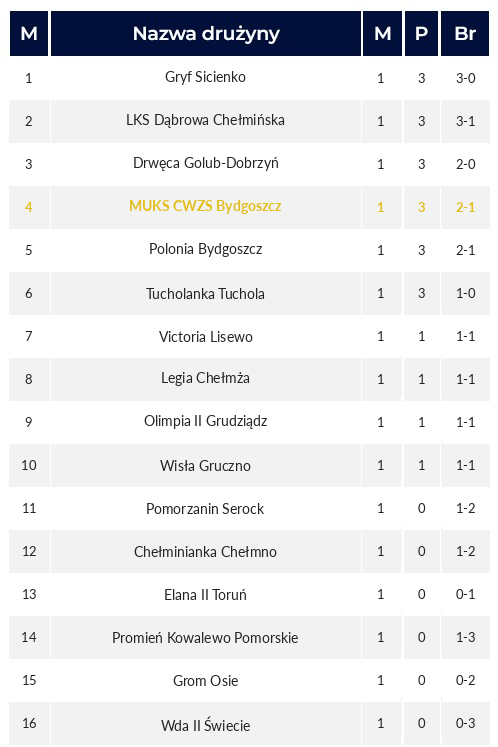Click the Nazwa drużyny column header
498x747 pixels.
click(206, 34)
